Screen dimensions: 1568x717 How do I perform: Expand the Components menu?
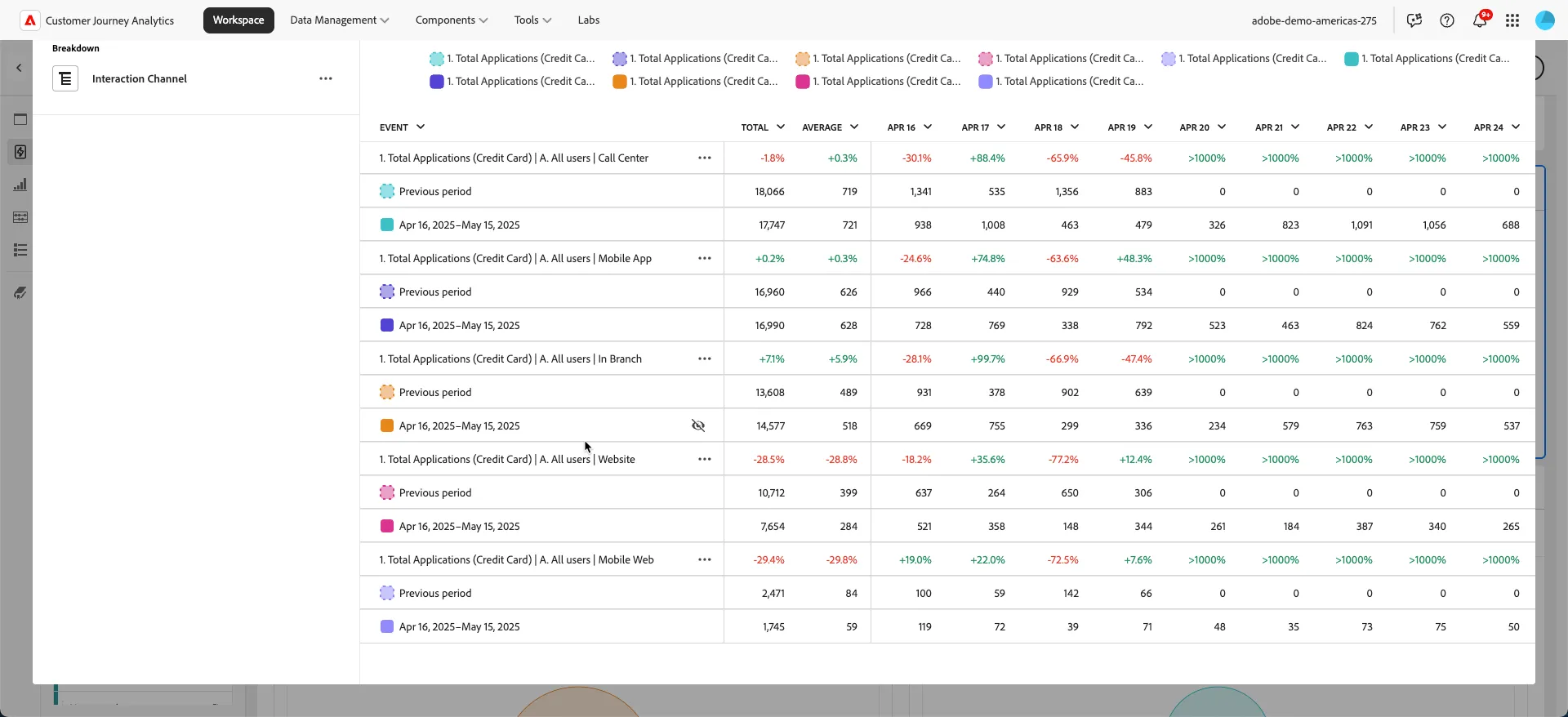tap(452, 20)
